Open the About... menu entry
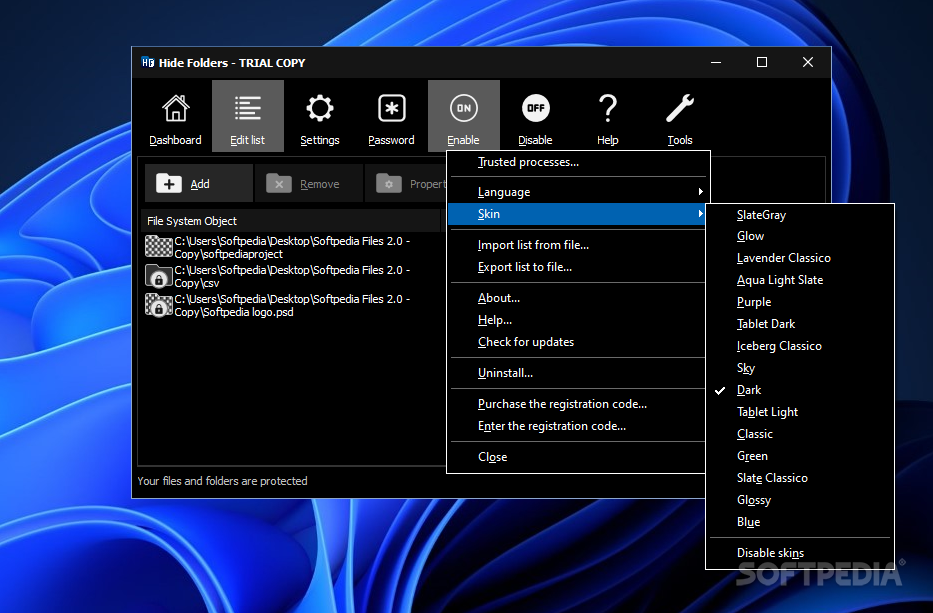The width and height of the screenshot is (933, 613). click(x=577, y=298)
